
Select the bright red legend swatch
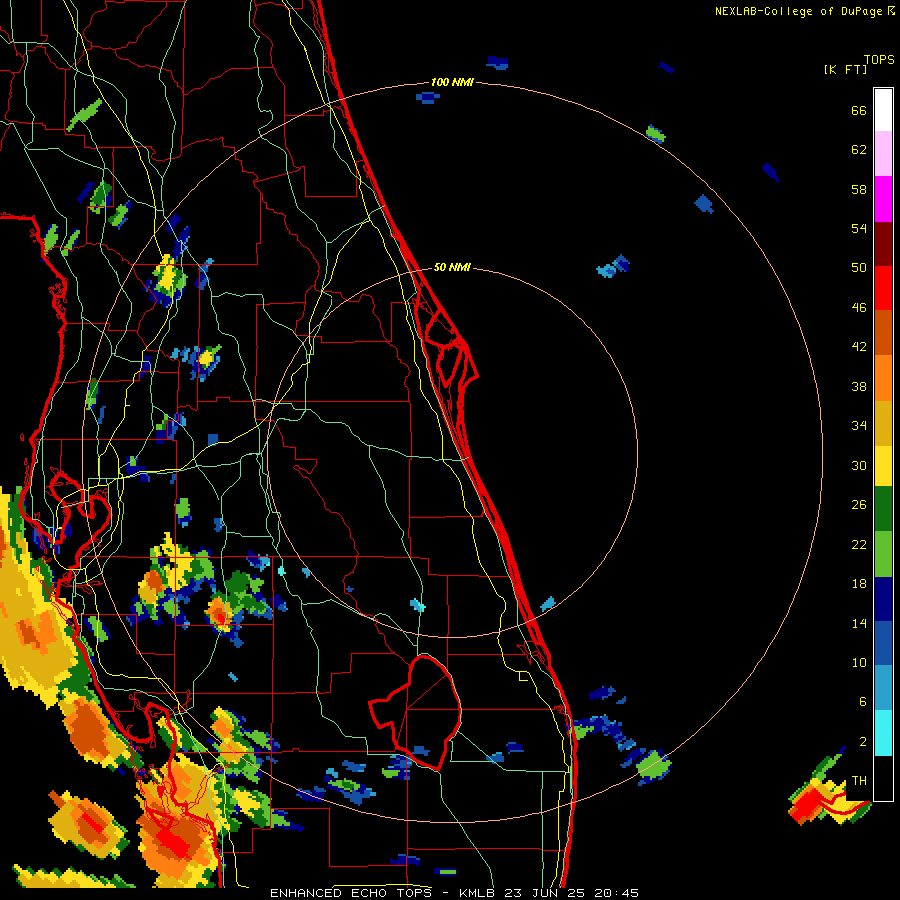pyautogui.click(x=883, y=288)
